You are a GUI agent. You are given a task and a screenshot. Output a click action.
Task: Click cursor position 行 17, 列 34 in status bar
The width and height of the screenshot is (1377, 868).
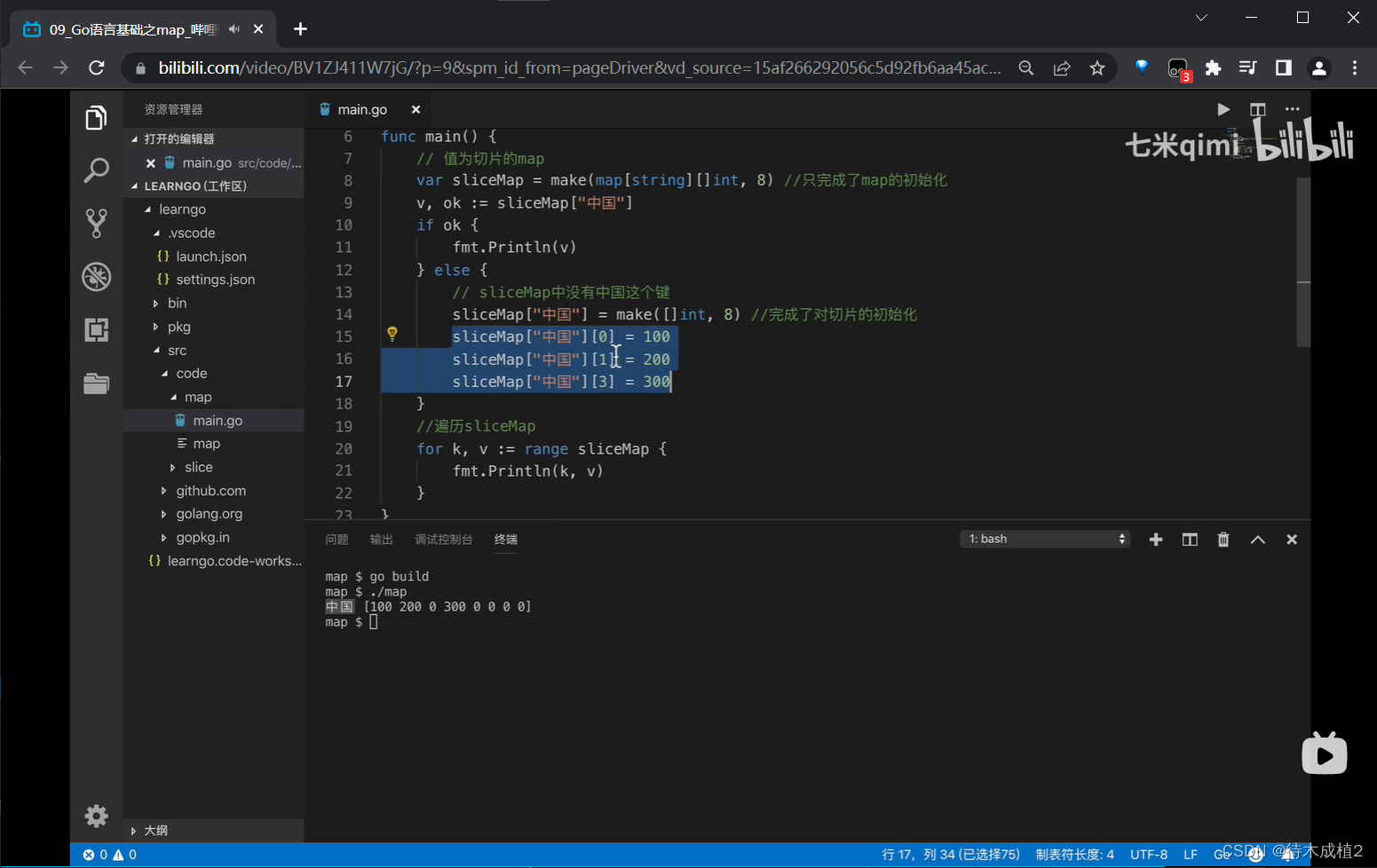(x=951, y=855)
